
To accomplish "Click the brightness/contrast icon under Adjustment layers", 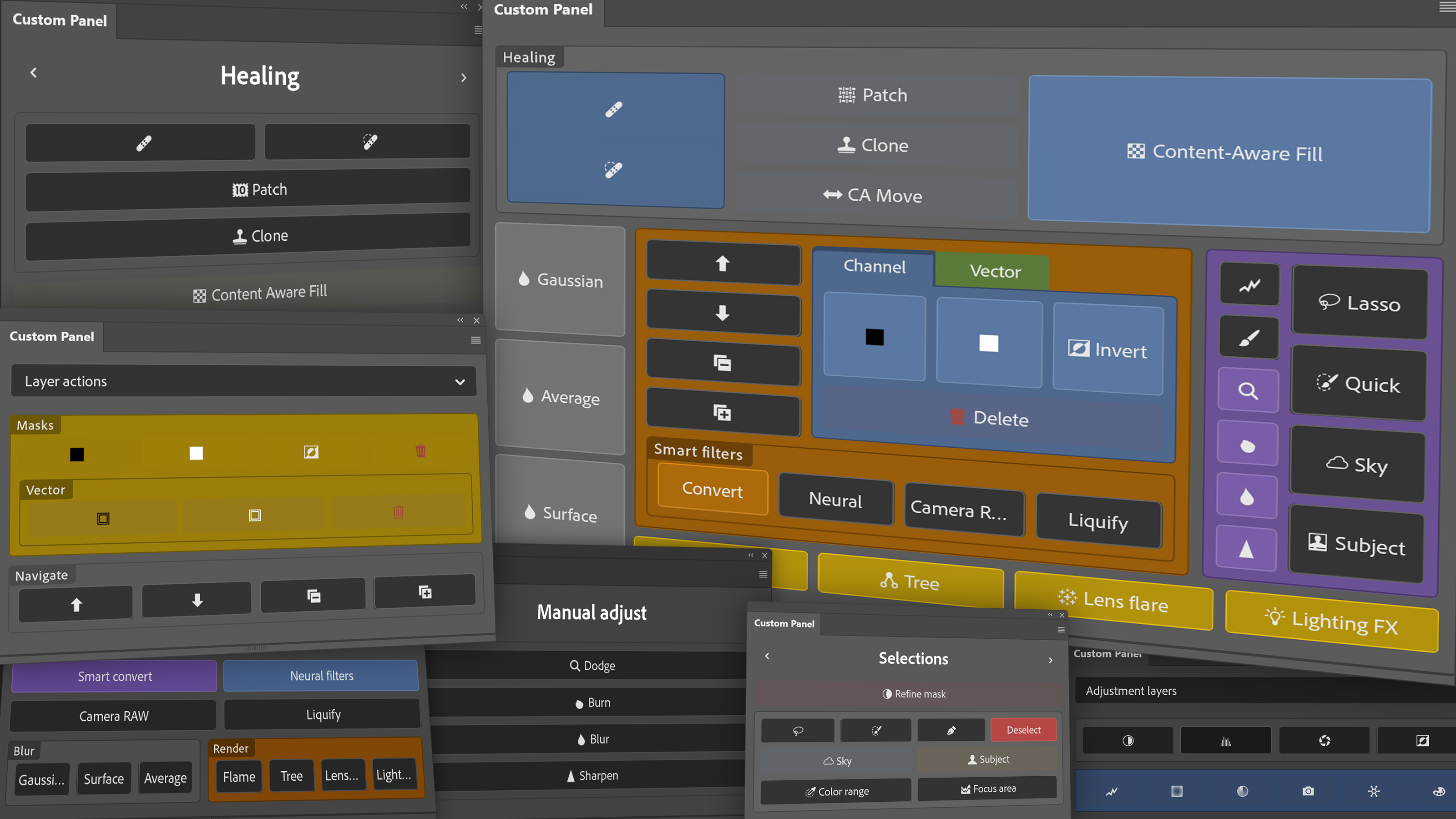I will [x=1127, y=741].
